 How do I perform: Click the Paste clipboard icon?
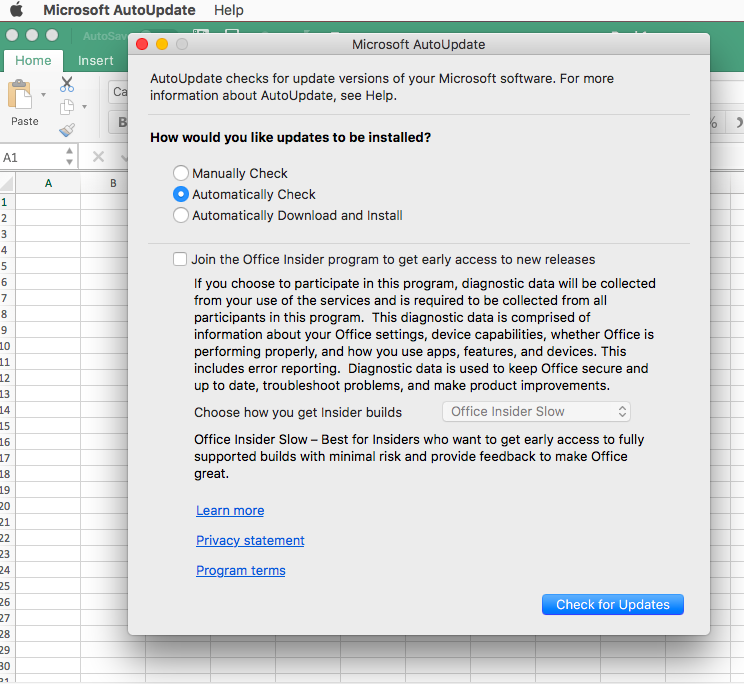[22, 96]
